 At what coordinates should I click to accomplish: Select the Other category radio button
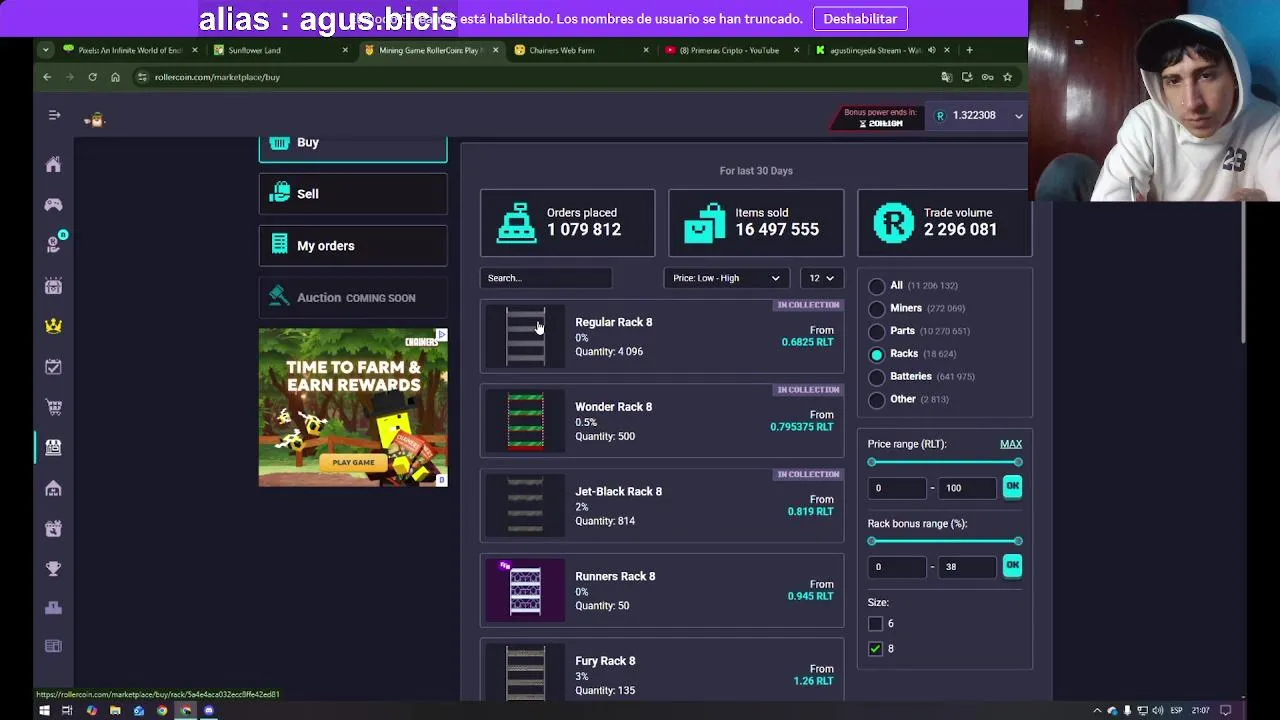pyautogui.click(x=876, y=400)
